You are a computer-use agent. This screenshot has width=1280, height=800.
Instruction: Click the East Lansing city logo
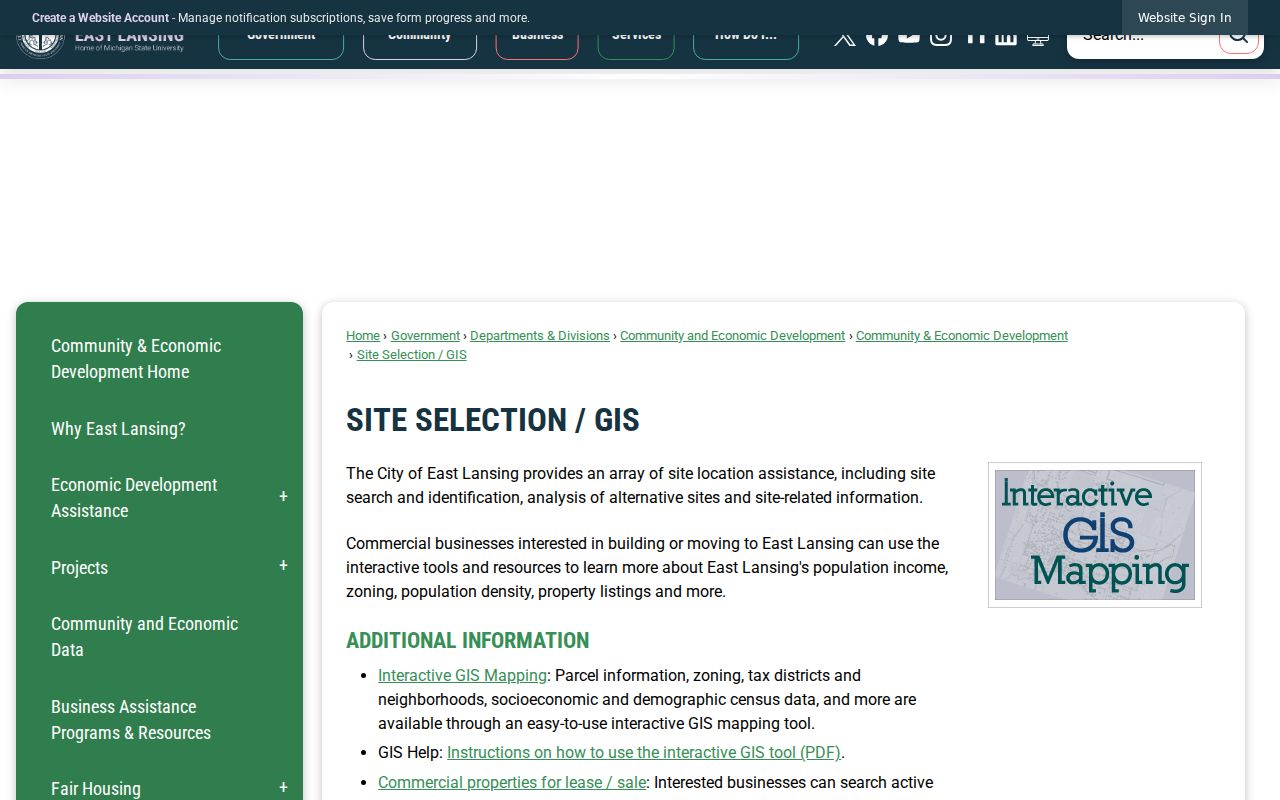100,46
